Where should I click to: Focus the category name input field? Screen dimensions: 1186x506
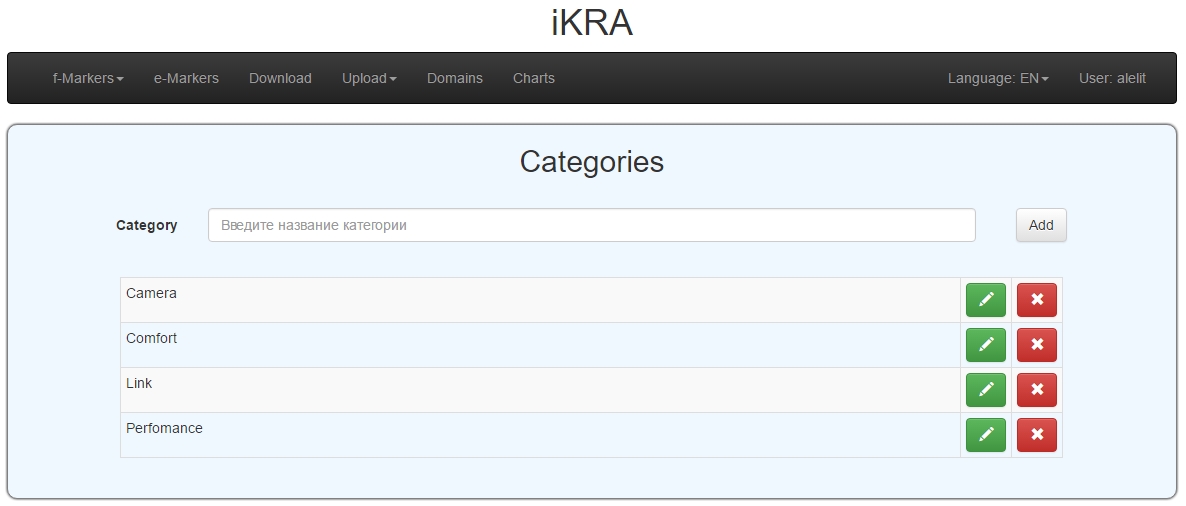[x=591, y=225]
